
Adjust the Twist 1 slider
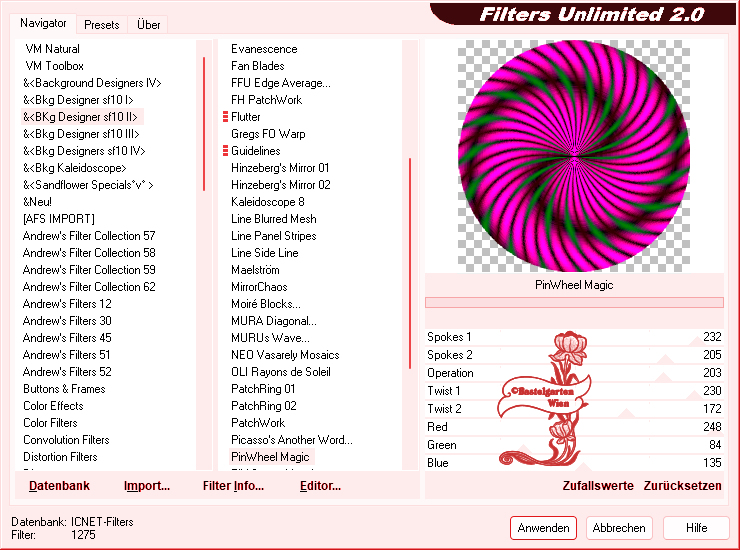tap(574, 391)
